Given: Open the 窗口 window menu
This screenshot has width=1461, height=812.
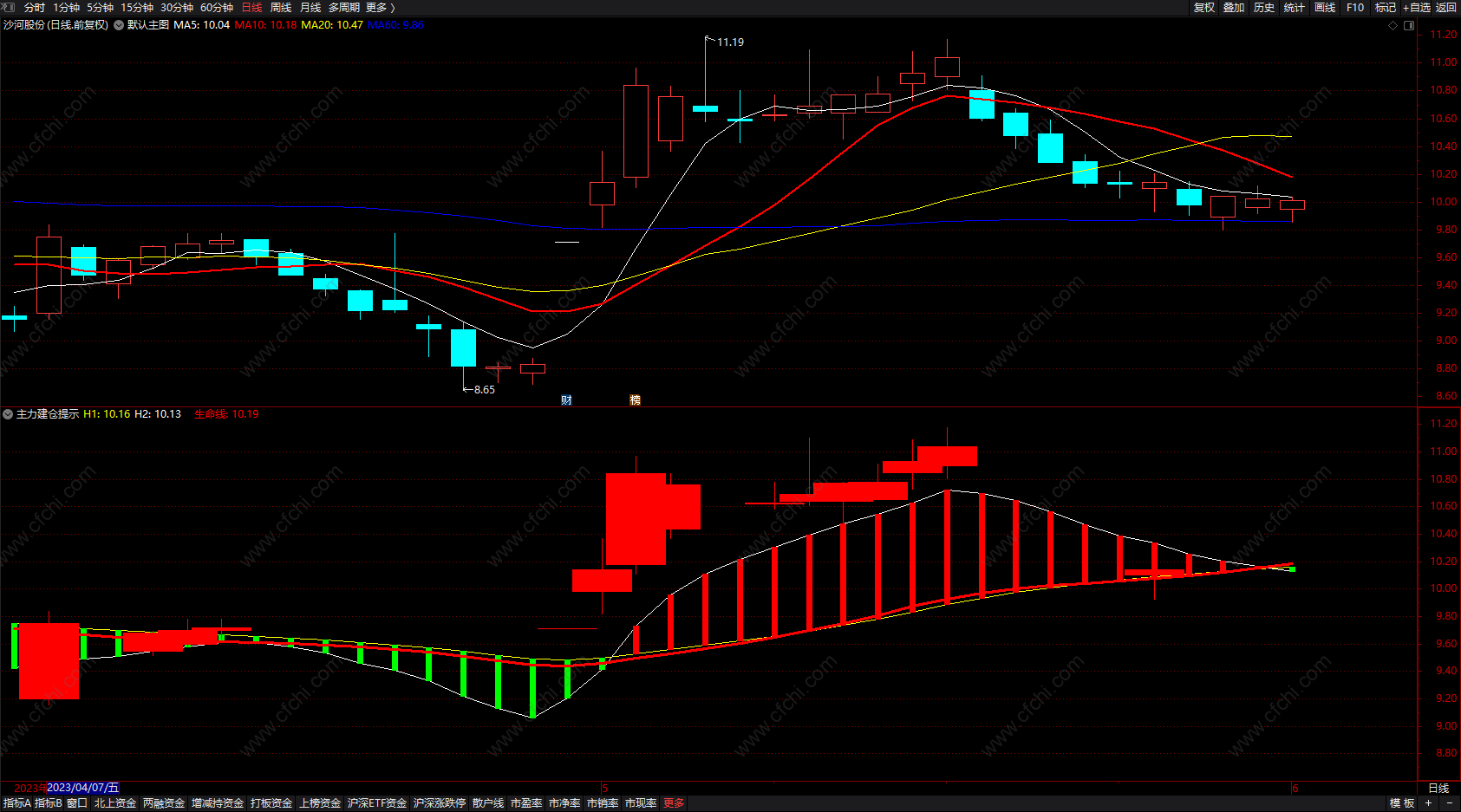Looking at the screenshot, I should (77, 803).
